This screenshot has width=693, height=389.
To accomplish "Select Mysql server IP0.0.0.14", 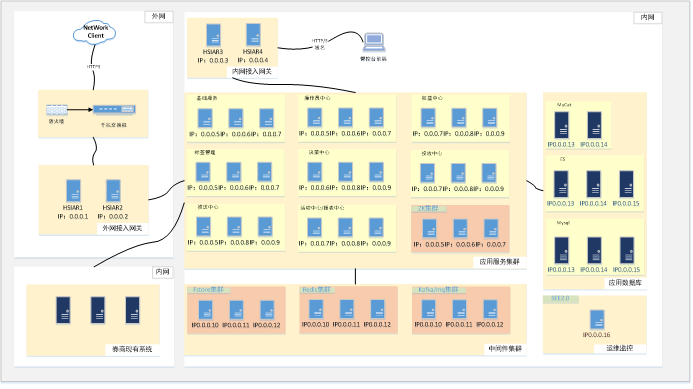I will (x=594, y=250).
